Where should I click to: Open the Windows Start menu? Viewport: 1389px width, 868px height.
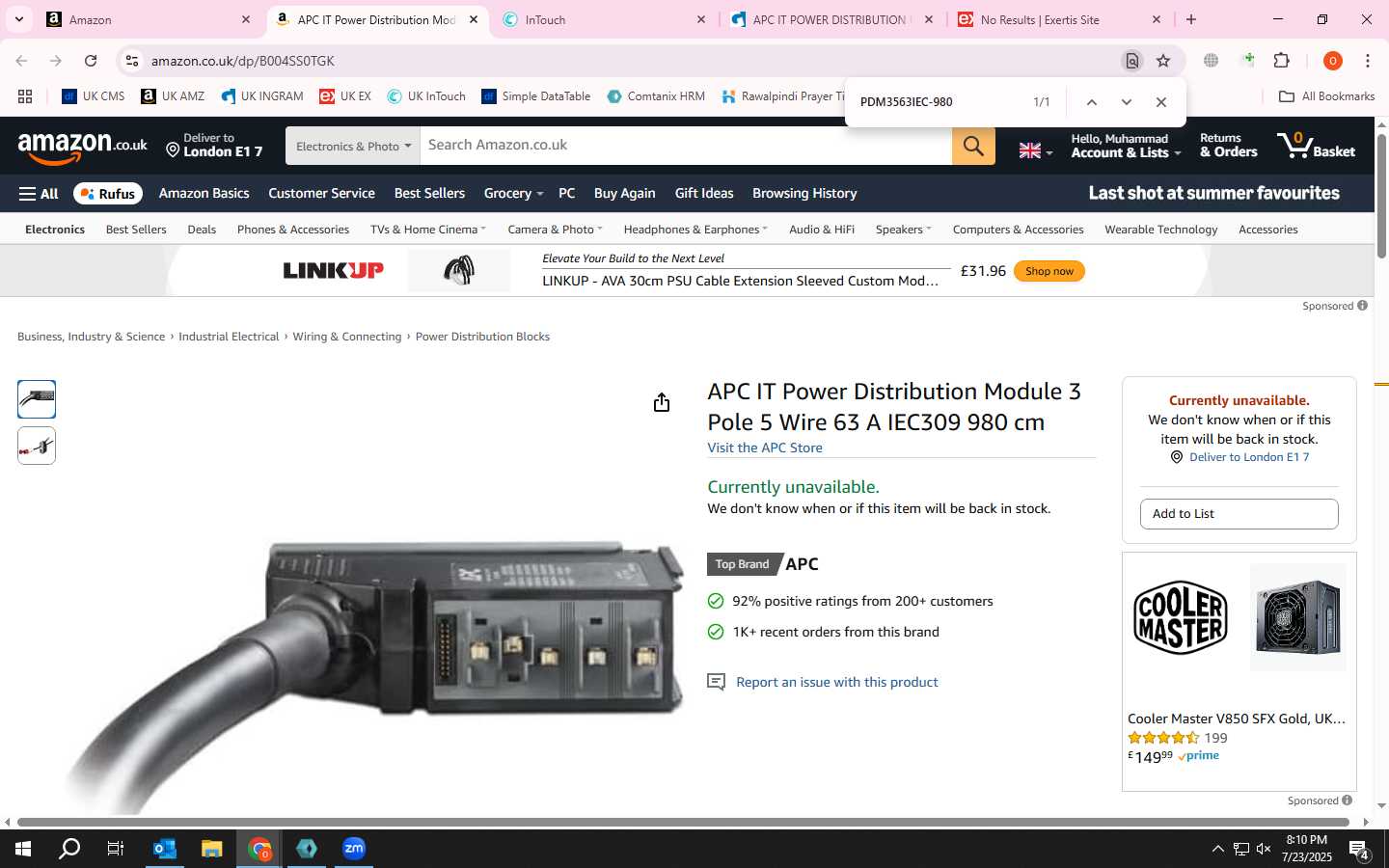pyautogui.click(x=23, y=849)
